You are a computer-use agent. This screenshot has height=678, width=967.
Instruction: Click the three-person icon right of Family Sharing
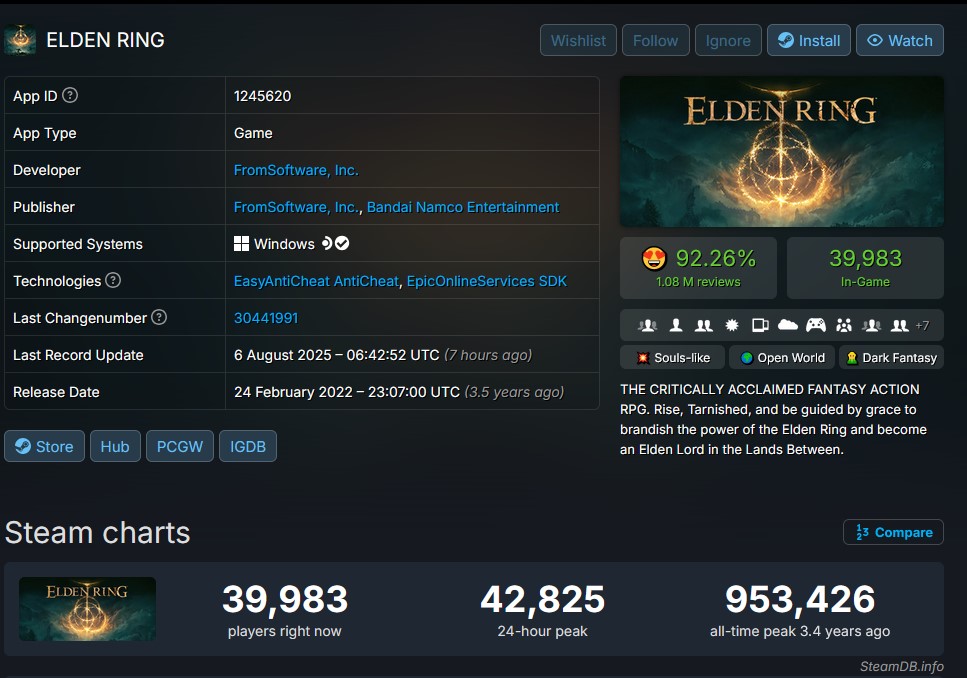tap(872, 325)
